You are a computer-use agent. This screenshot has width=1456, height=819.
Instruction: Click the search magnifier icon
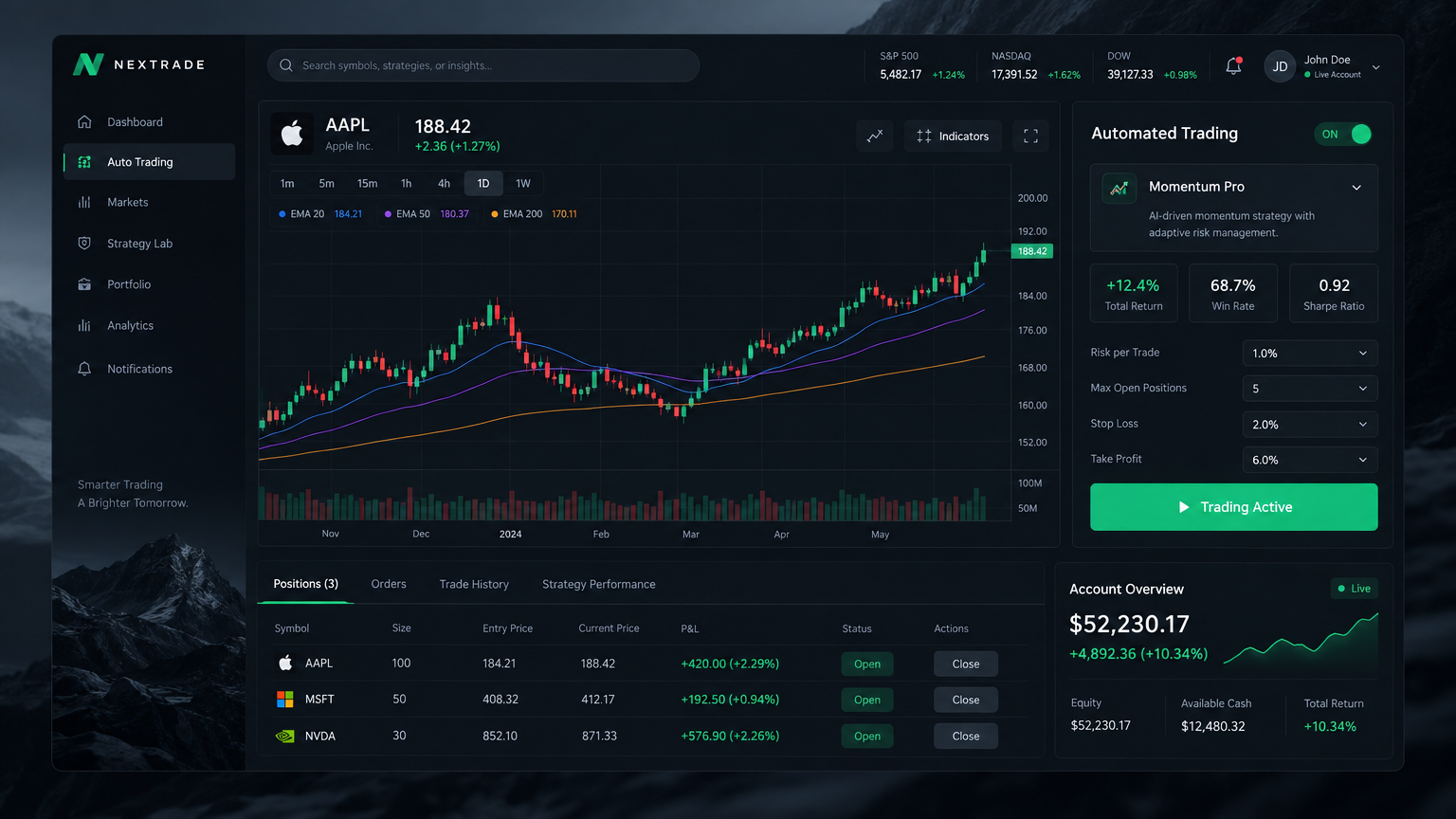(x=286, y=65)
